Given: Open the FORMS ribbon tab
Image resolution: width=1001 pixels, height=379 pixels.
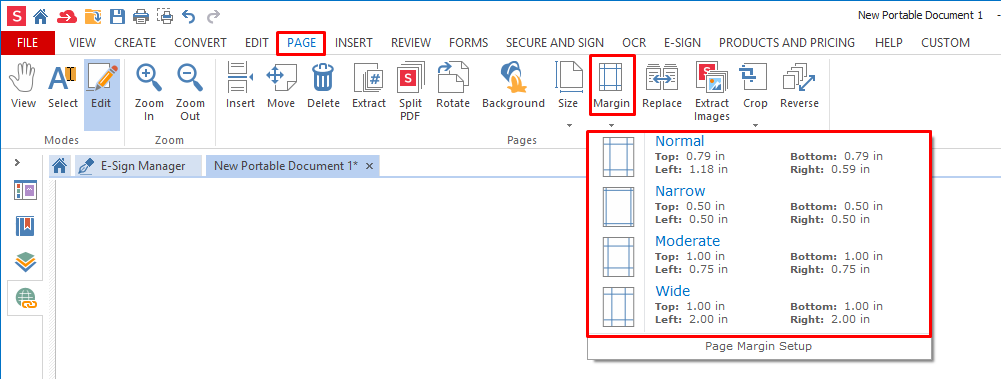Looking at the screenshot, I should 469,43.
